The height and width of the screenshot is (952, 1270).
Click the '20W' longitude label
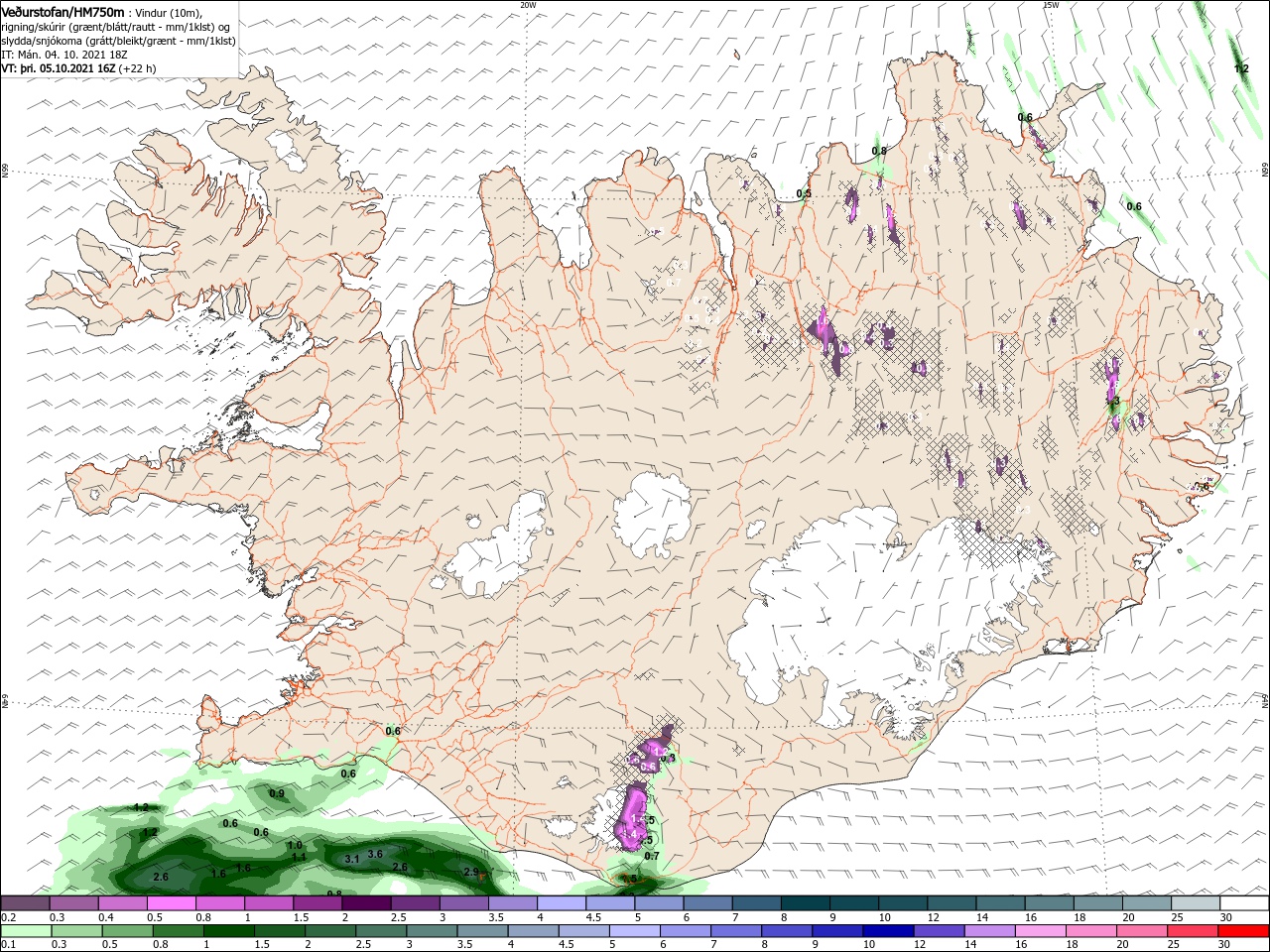[x=528, y=5]
